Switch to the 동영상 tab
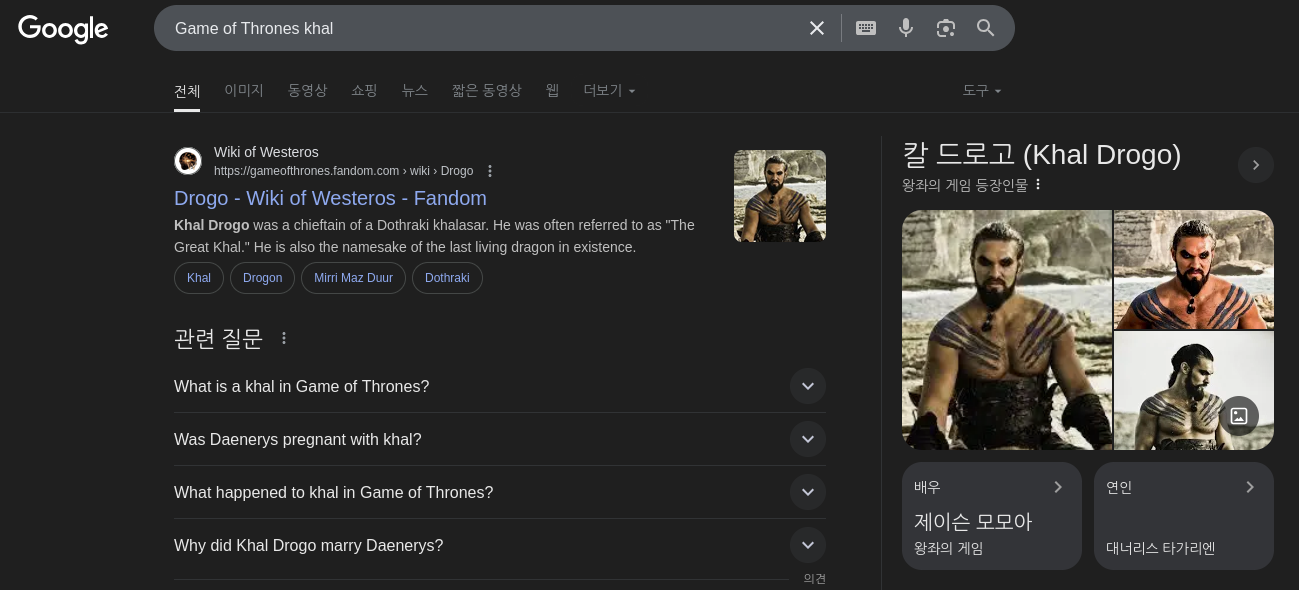 pyautogui.click(x=307, y=90)
